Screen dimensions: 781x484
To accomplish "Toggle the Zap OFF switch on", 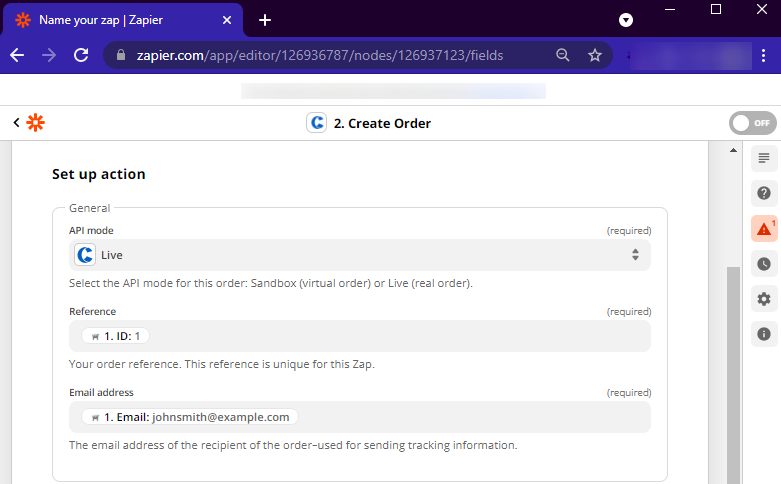I will point(753,123).
